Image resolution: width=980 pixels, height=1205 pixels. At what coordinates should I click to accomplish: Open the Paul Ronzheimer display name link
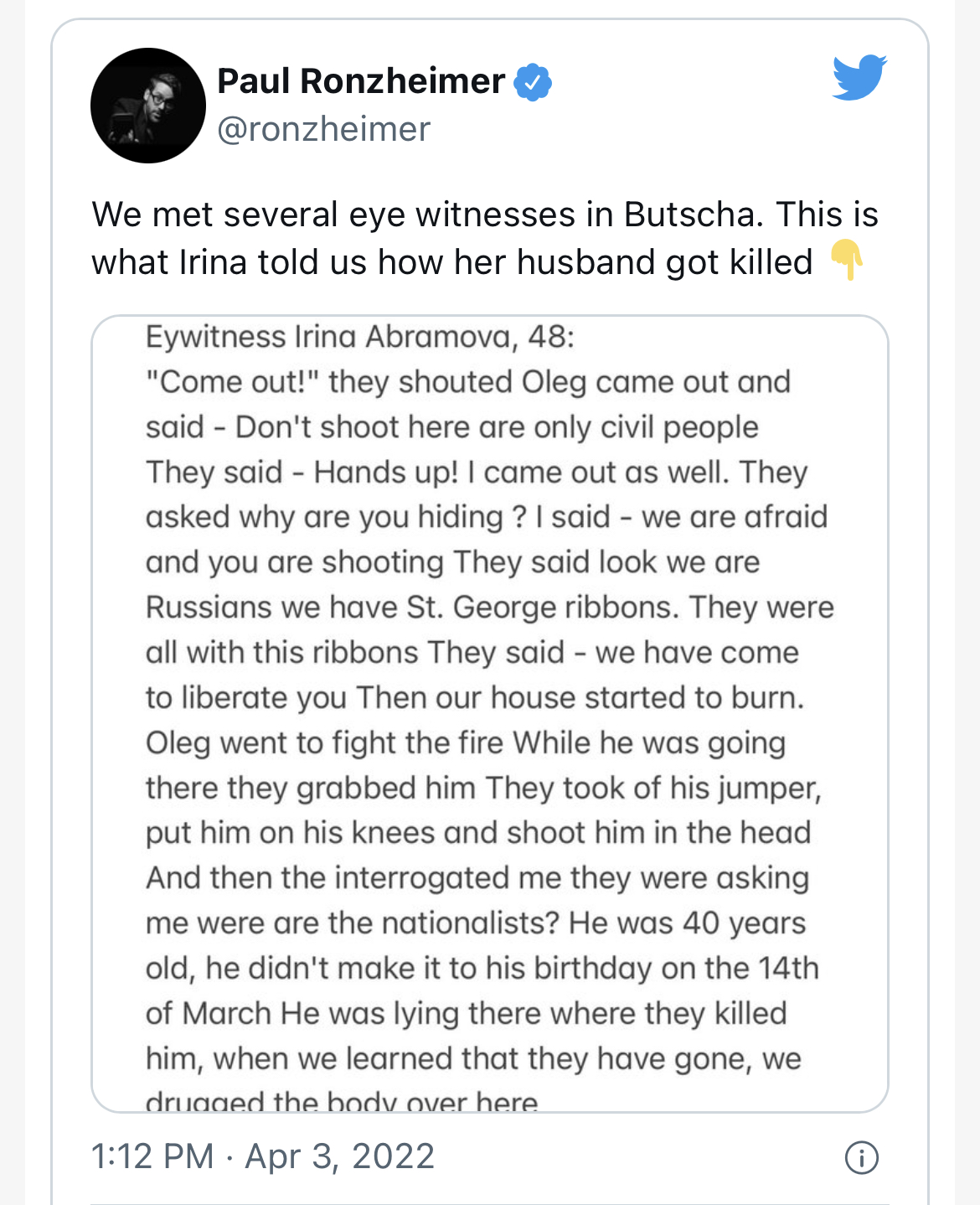click(x=361, y=81)
